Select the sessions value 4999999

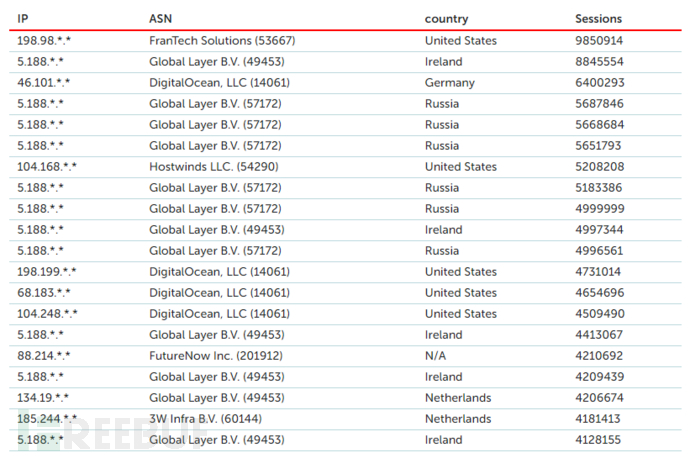[599, 209]
